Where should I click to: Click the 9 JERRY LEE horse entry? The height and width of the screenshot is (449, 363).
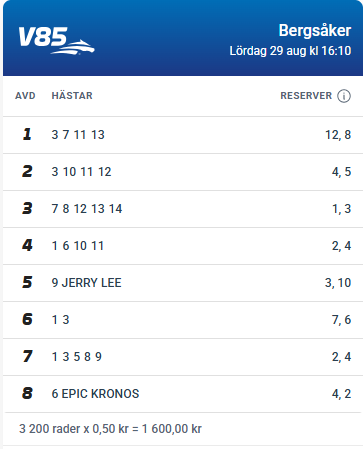(x=86, y=283)
